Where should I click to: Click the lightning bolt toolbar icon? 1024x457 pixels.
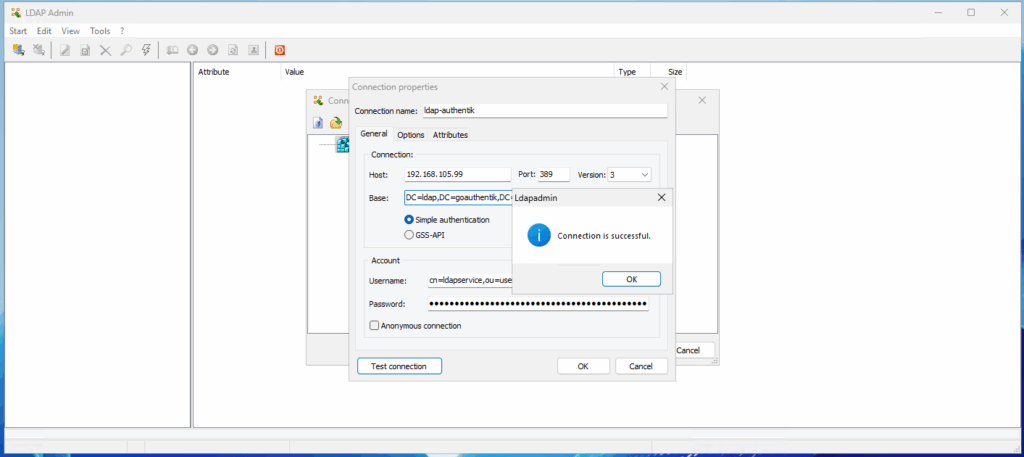146,49
